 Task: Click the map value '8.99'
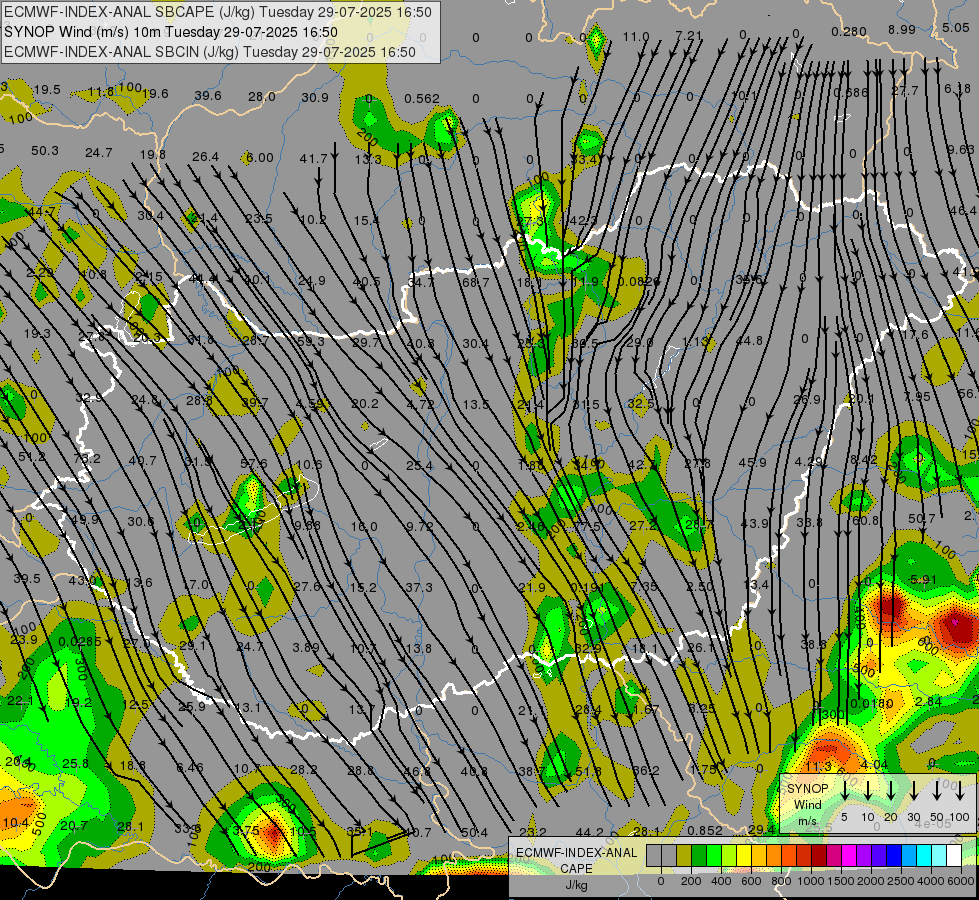[902, 29]
